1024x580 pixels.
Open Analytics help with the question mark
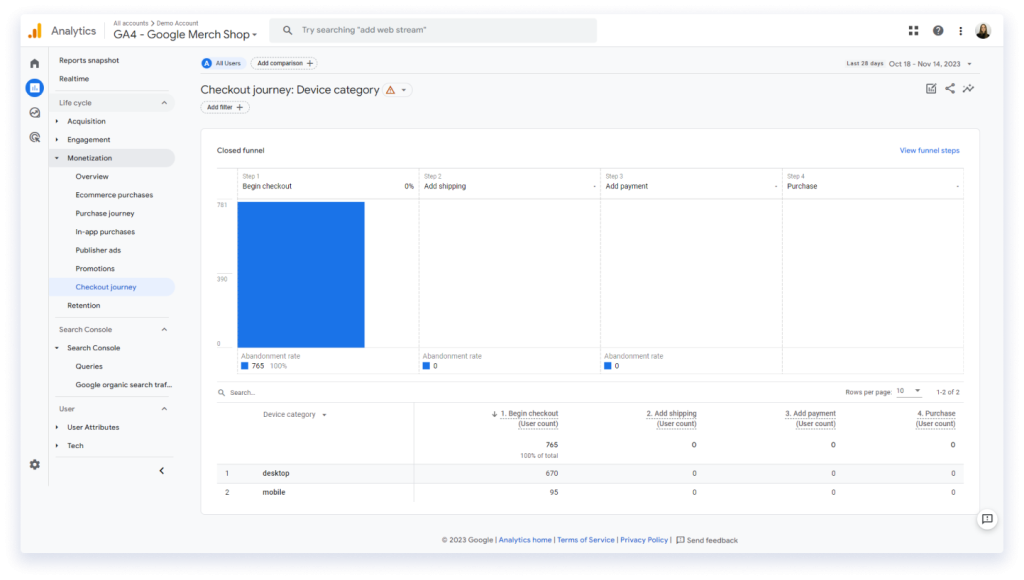(x=937, y=30)
